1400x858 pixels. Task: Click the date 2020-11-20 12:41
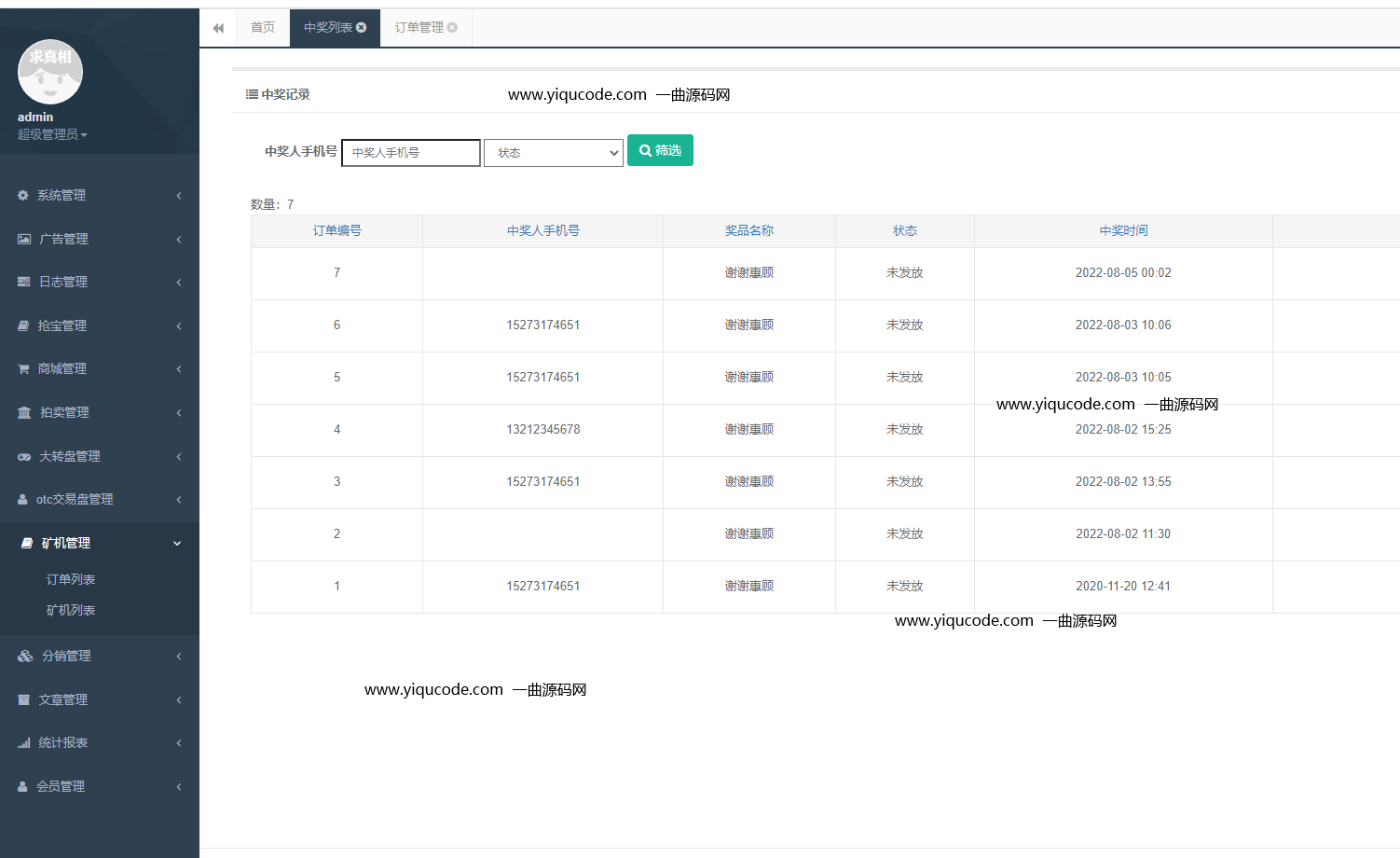pos(1123,586)
